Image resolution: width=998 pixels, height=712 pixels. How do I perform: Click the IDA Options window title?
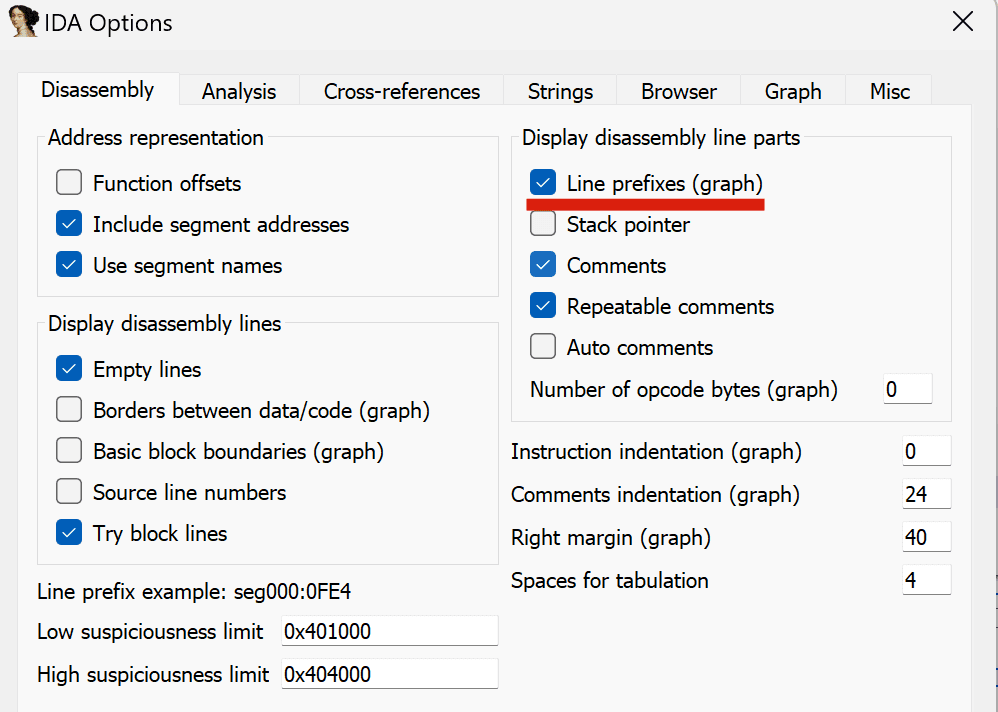point(108,23)
